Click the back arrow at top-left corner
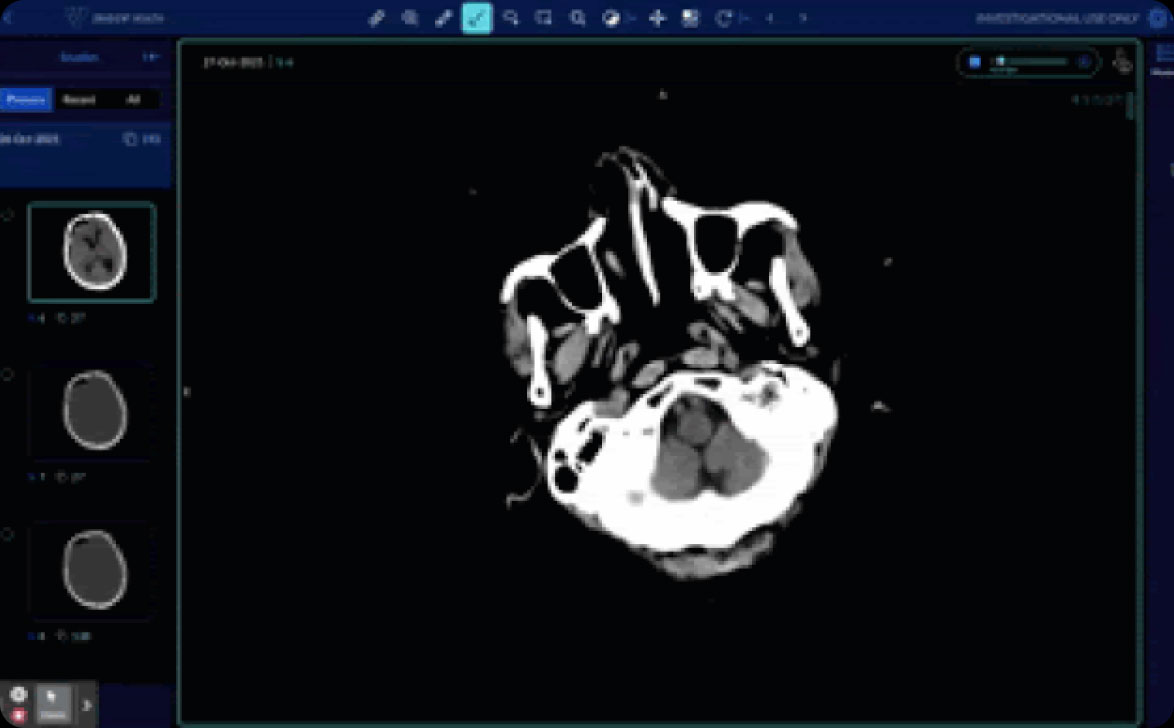 pyautogui.click(x=8, y=18)
